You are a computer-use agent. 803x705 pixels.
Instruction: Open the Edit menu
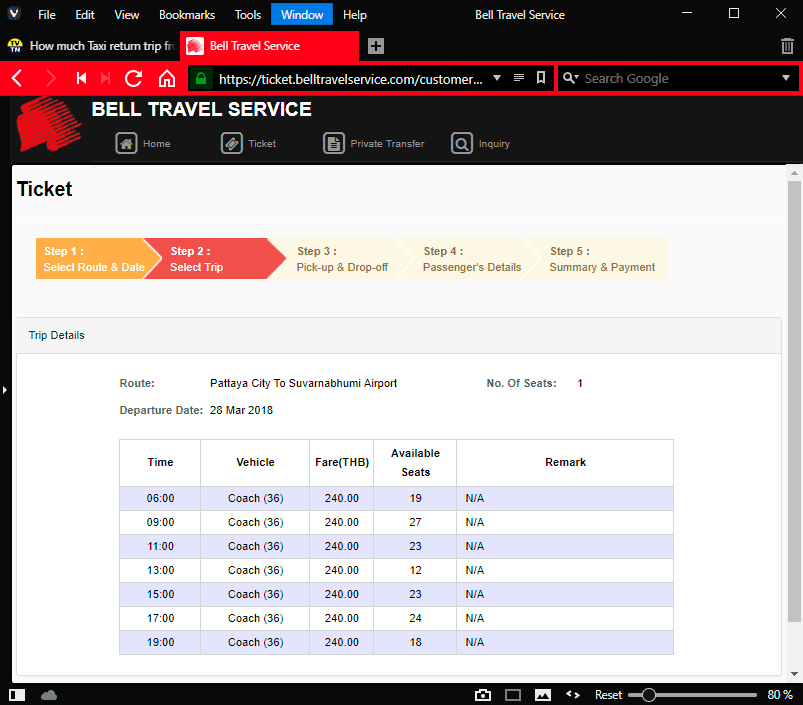[x=85, y=15]
